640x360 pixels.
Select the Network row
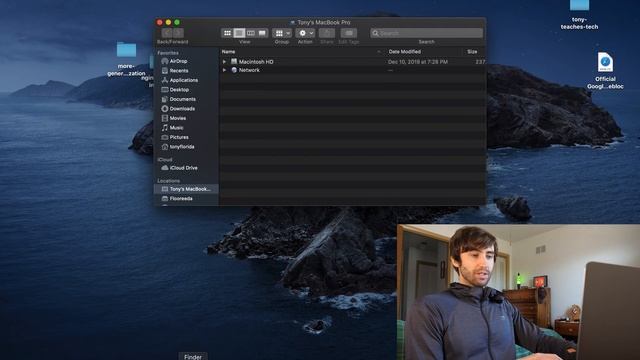click(x=353, y=70)
